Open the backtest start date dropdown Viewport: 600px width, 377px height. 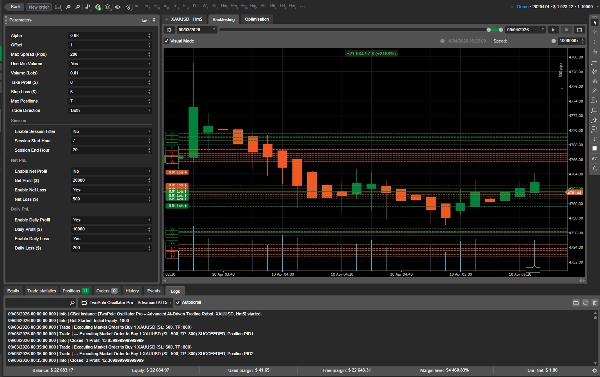coord(196,29)
